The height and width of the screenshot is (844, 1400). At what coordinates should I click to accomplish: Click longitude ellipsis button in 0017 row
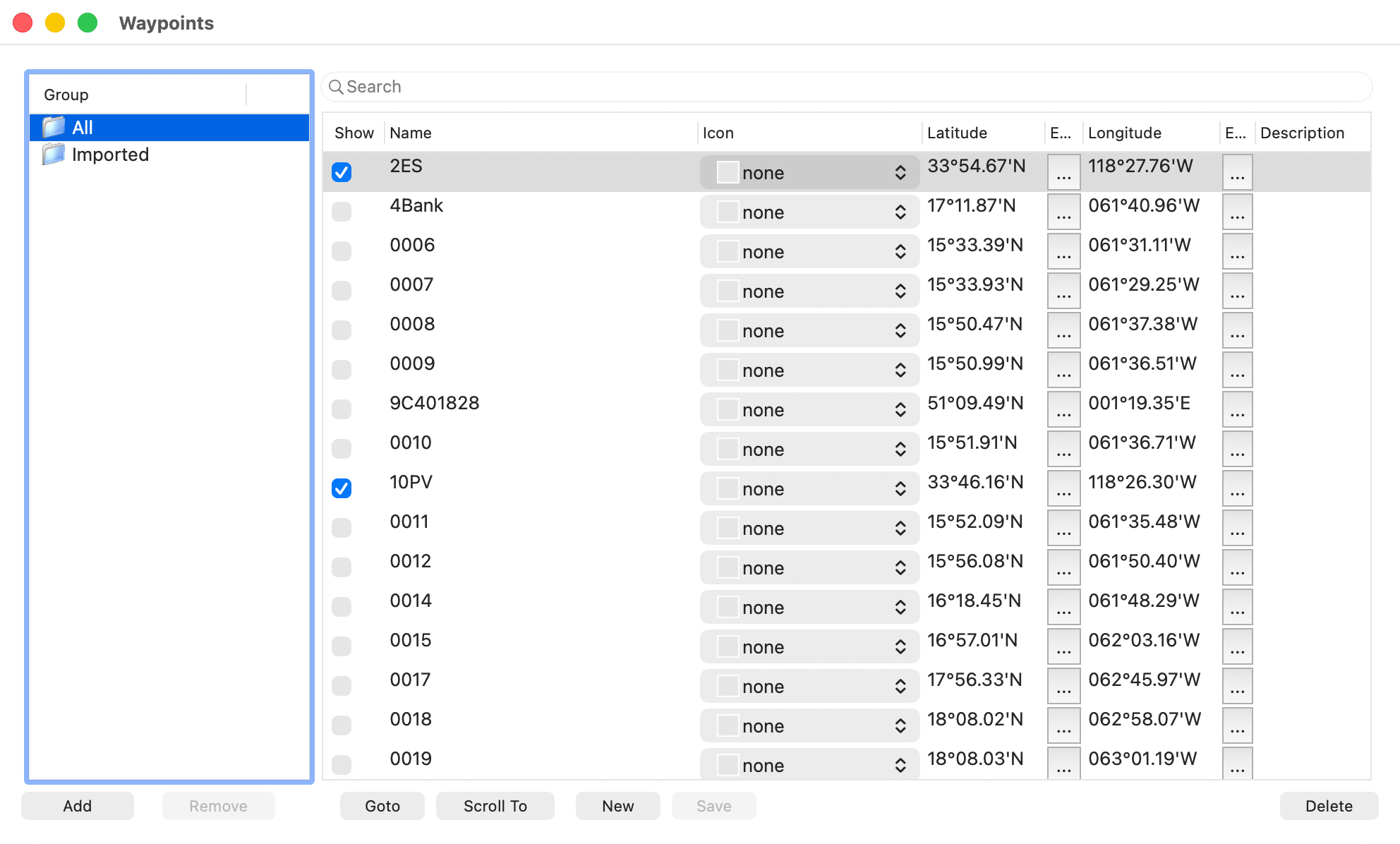(1238, 686)
